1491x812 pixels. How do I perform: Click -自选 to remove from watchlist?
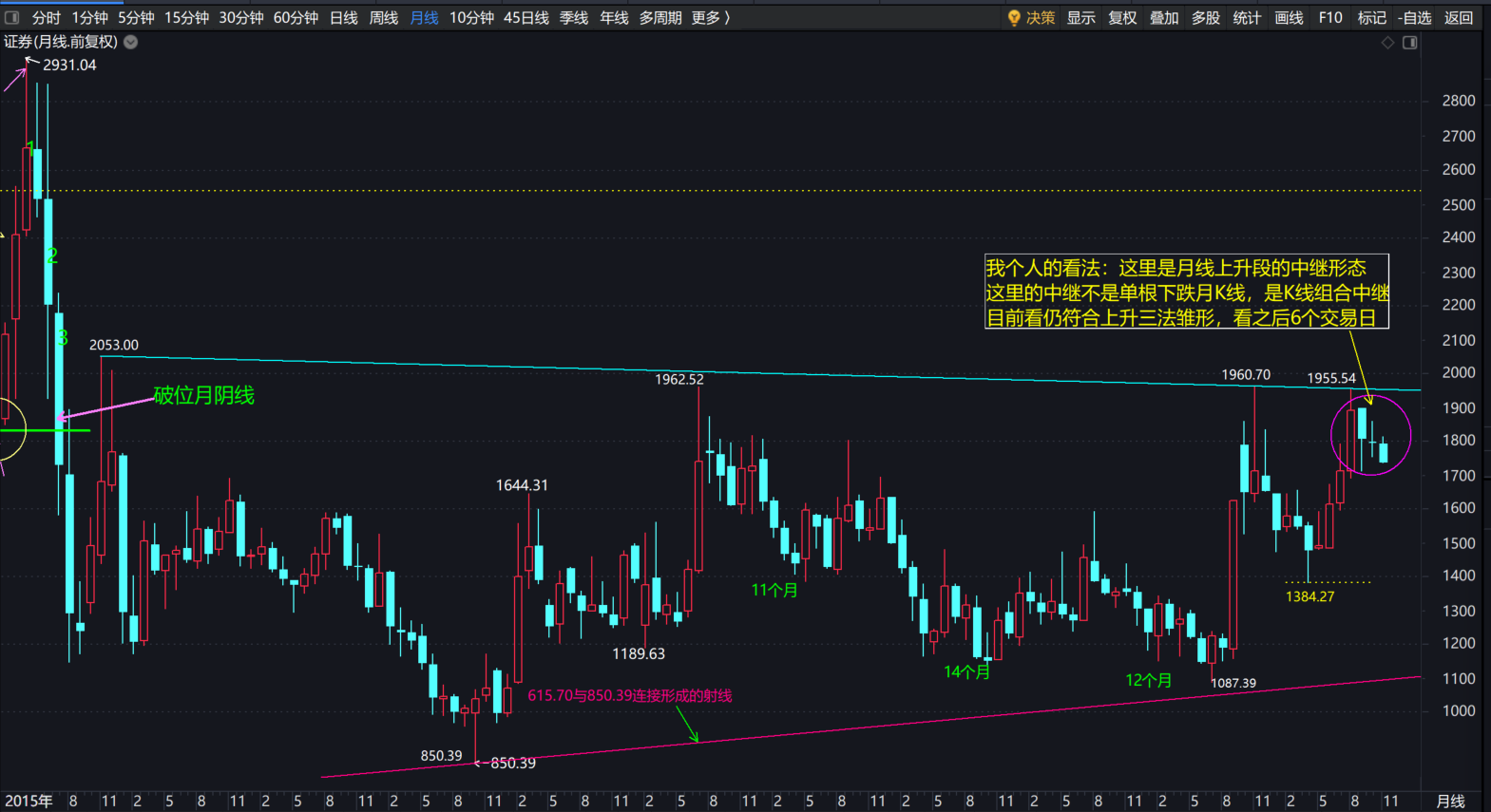pyautogui.click(x=1415, y=17)
